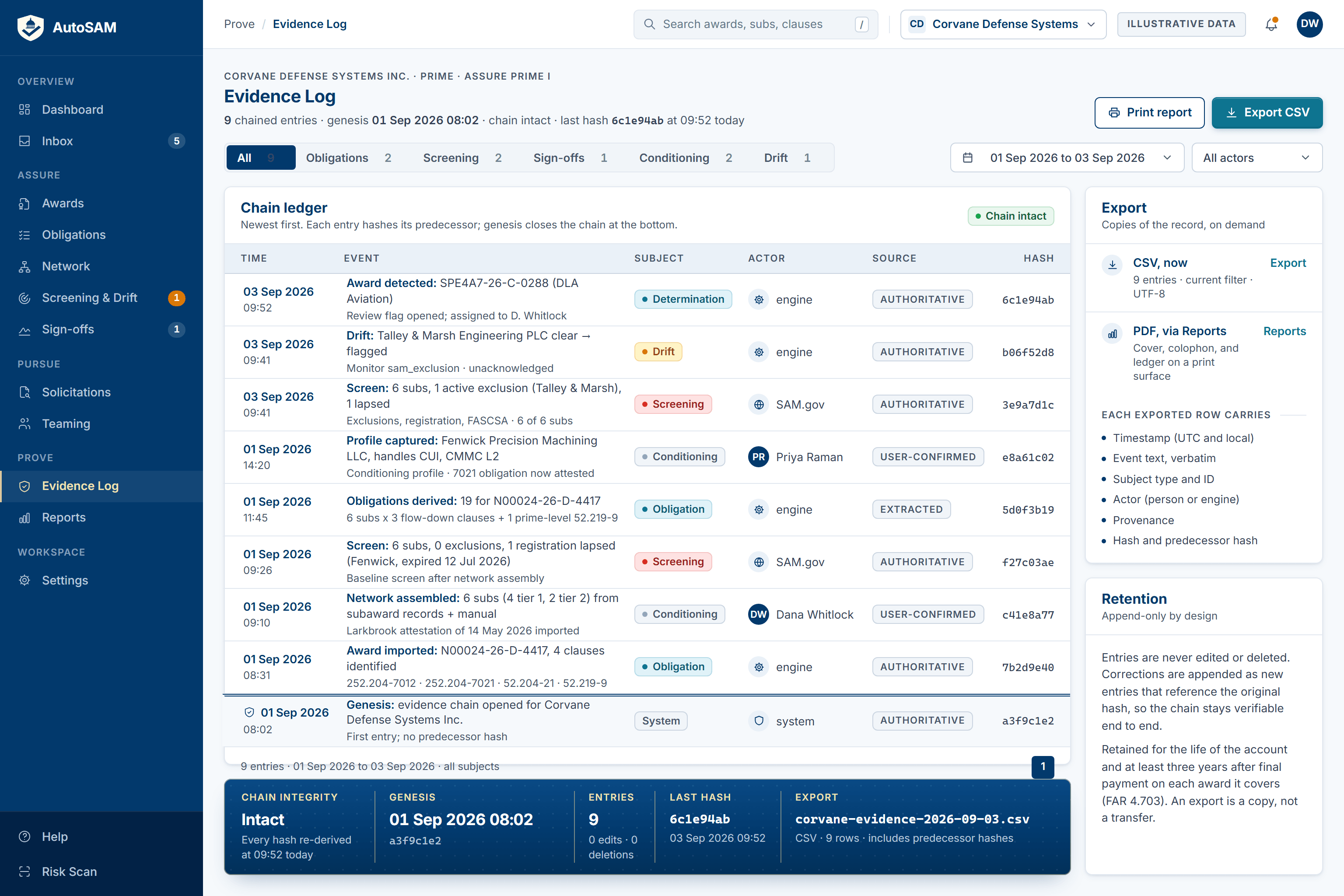
Task: Click the notifications bell icon
Action: point(1271,24)
